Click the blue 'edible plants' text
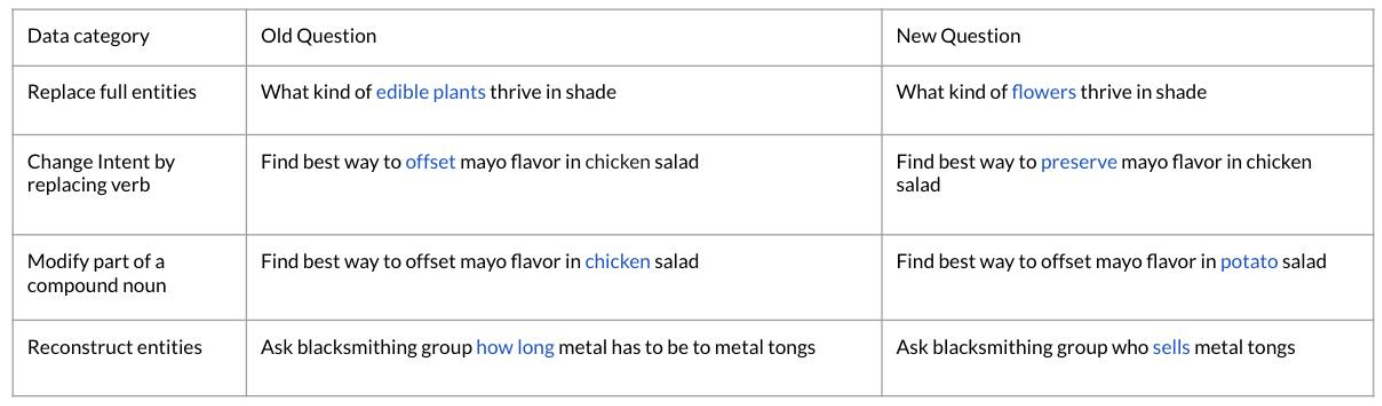 click(x=430, y=92)
